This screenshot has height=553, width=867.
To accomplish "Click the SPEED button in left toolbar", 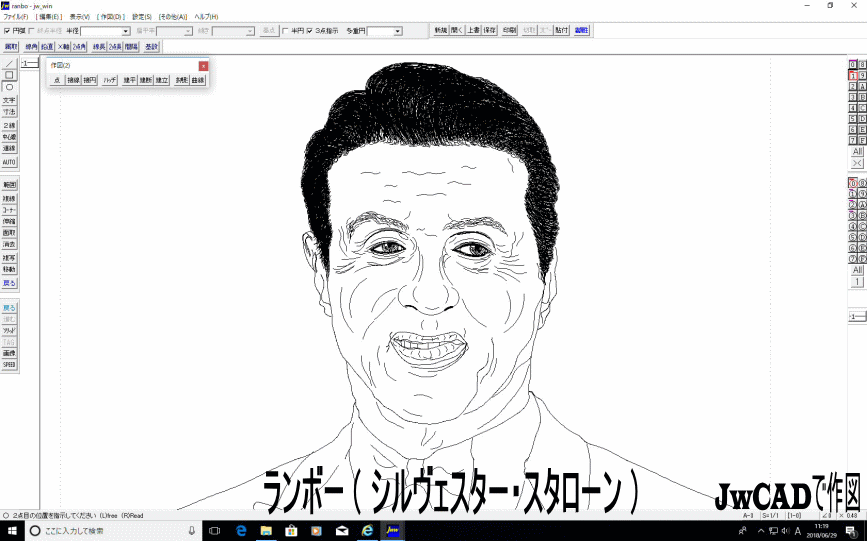I will tap(9, 365).
